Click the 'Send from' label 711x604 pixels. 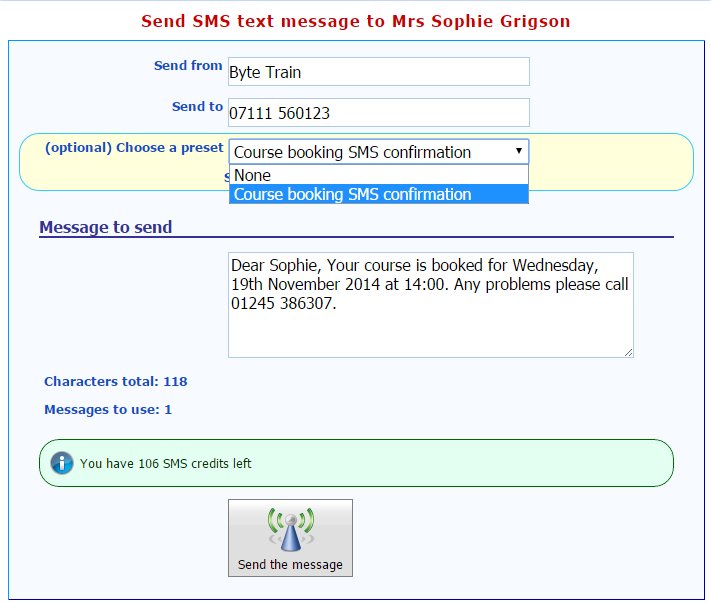188,66
